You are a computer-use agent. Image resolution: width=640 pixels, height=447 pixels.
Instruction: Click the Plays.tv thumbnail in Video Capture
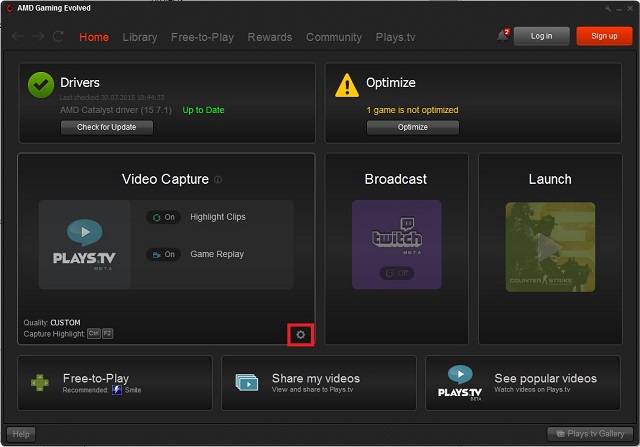pyautogui.click(x=84, y=245)
